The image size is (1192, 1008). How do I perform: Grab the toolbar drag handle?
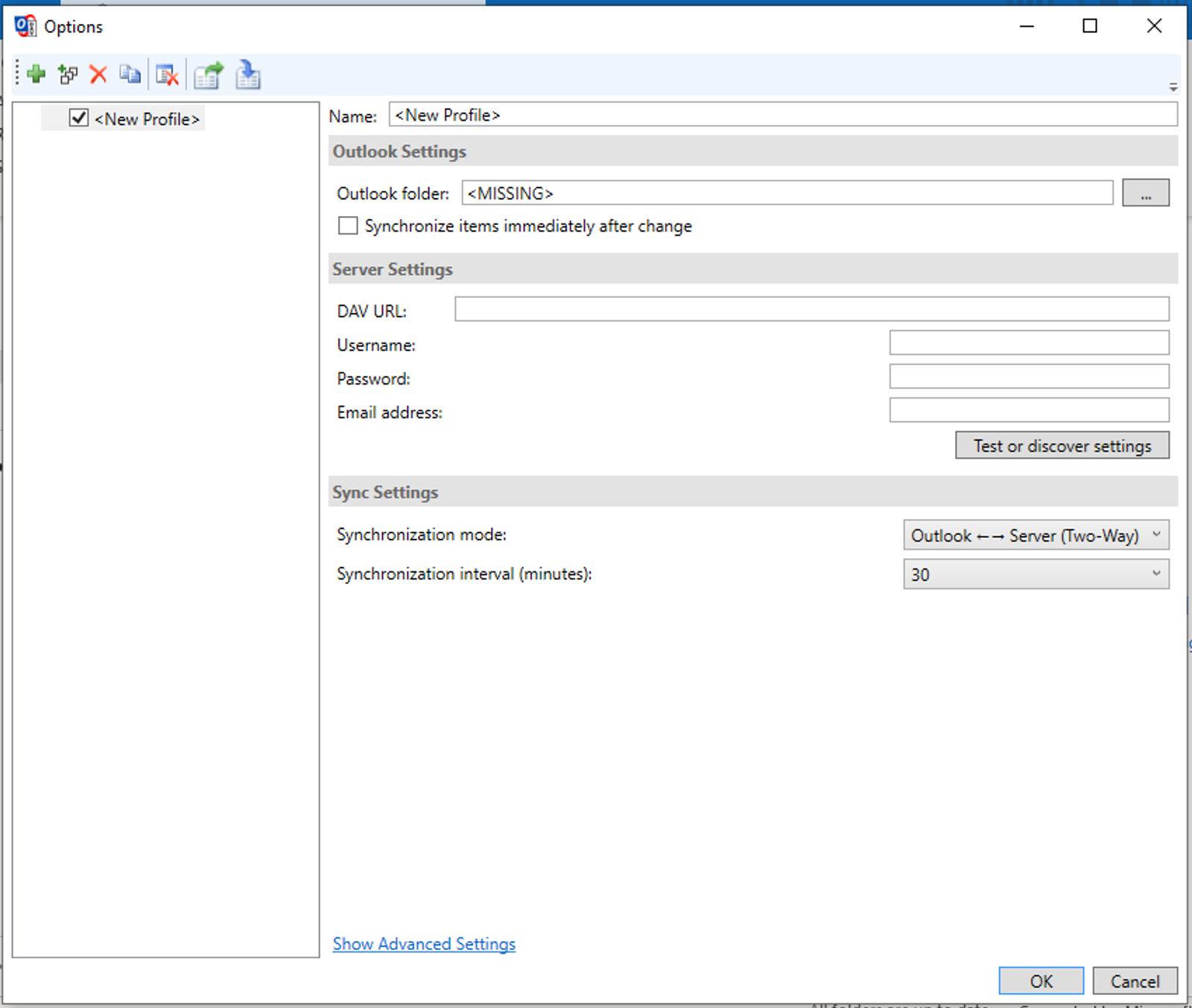coord(17,74)
